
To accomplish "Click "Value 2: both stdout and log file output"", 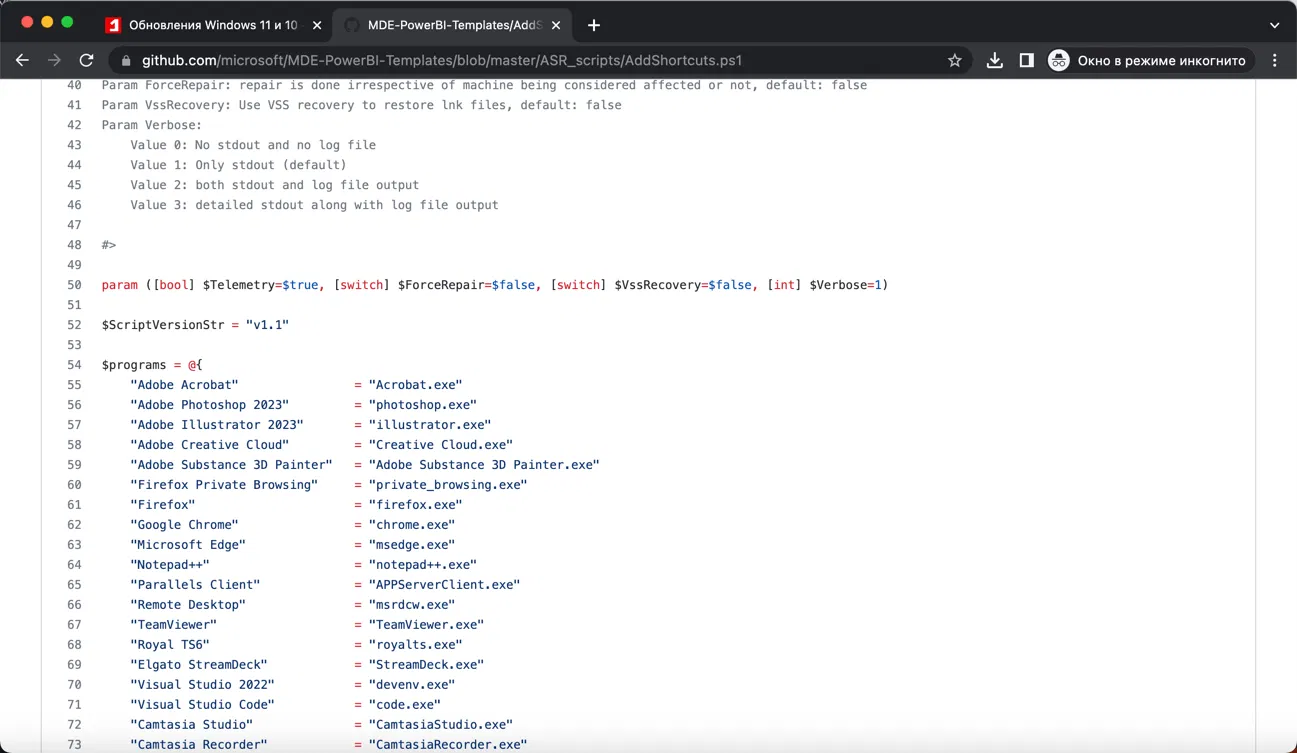I will pos(274,185).
